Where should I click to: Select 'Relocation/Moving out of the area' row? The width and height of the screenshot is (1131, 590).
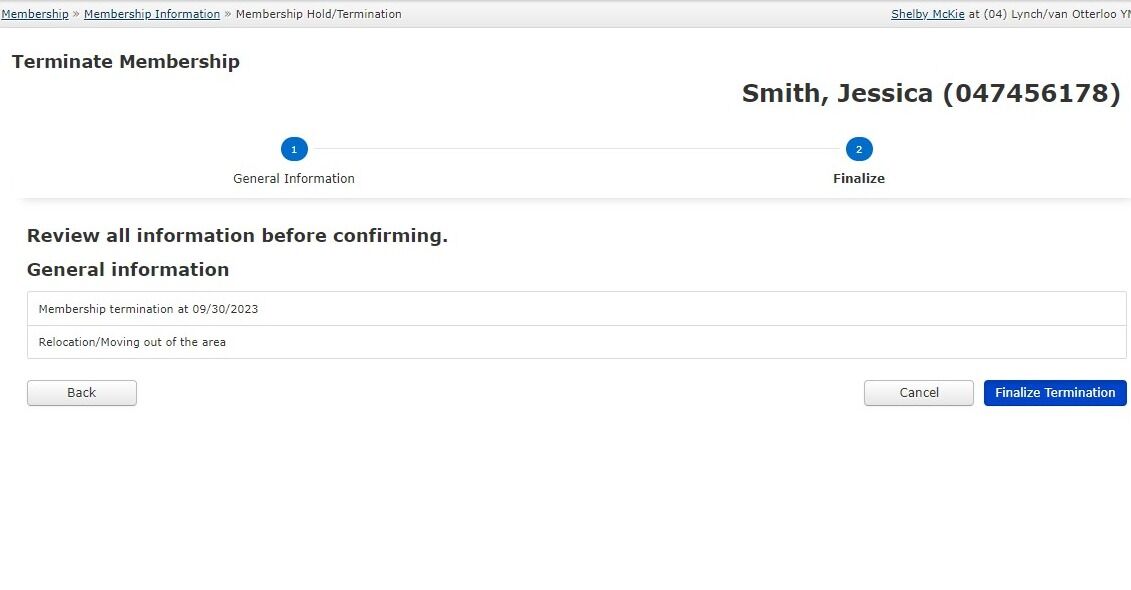coord(576,342)
